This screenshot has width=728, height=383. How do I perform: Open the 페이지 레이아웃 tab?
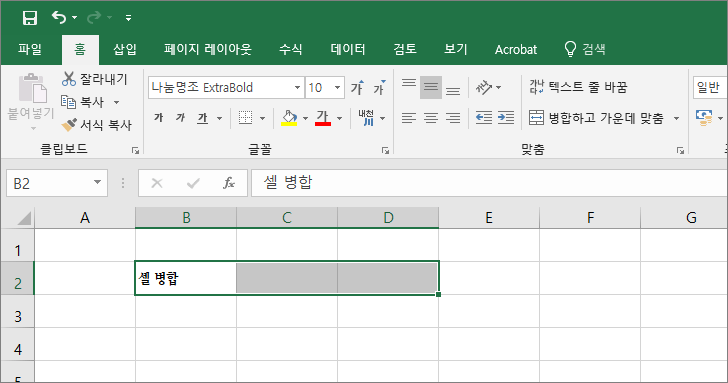207,49
